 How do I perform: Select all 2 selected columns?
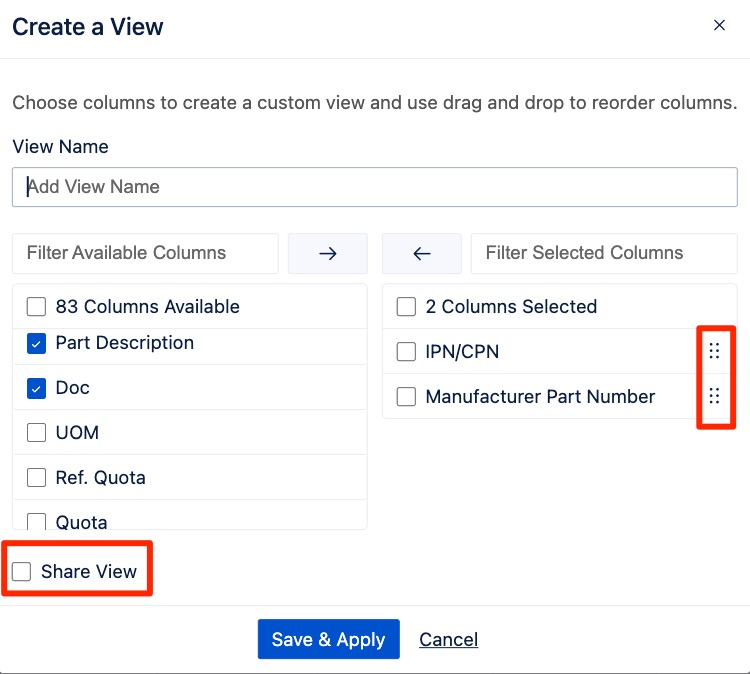(406, 307)
